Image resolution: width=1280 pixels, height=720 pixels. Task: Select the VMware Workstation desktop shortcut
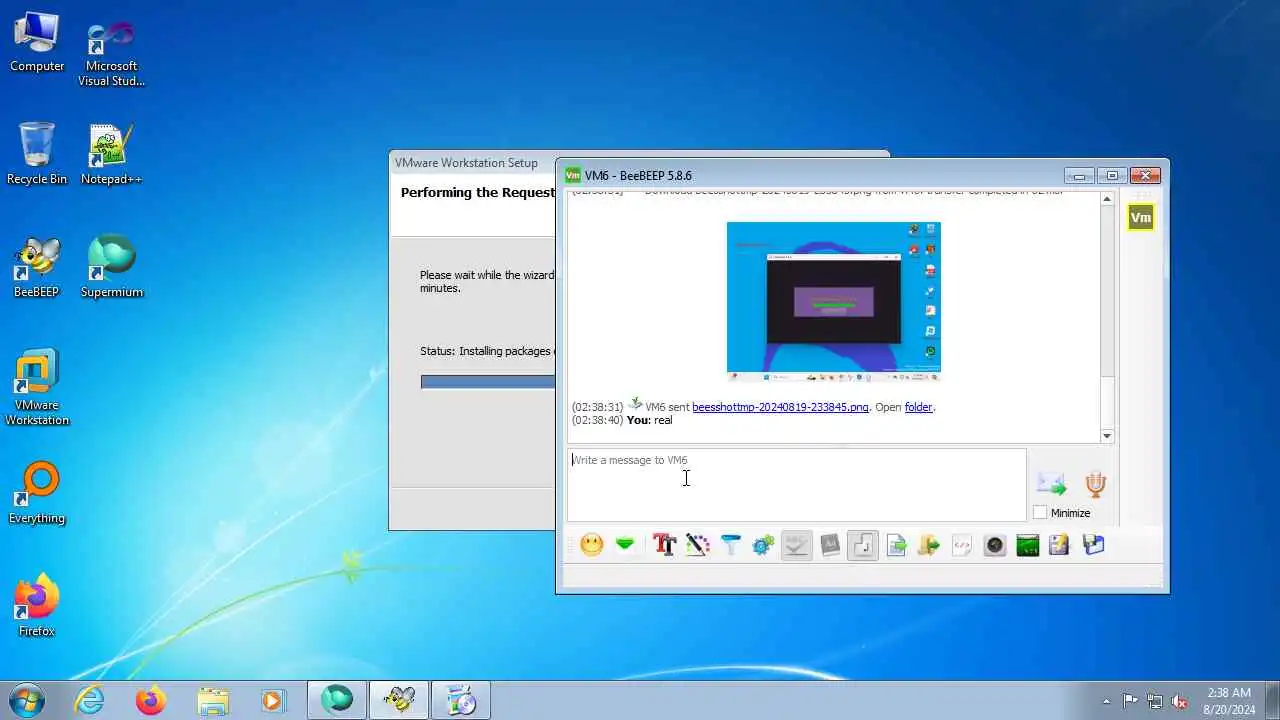pos(37,388)
